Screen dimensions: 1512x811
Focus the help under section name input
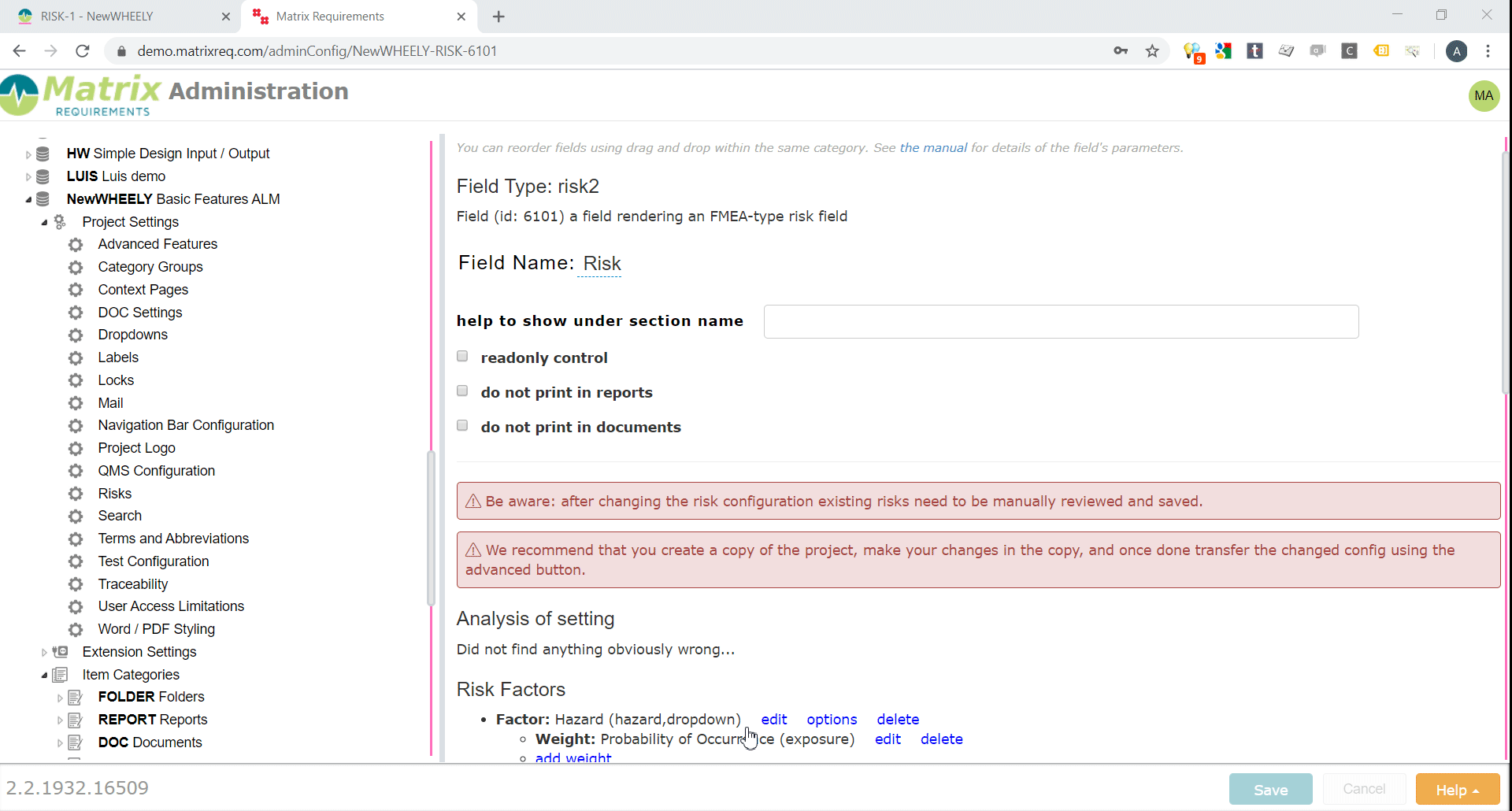click(x=1061, y=321)
